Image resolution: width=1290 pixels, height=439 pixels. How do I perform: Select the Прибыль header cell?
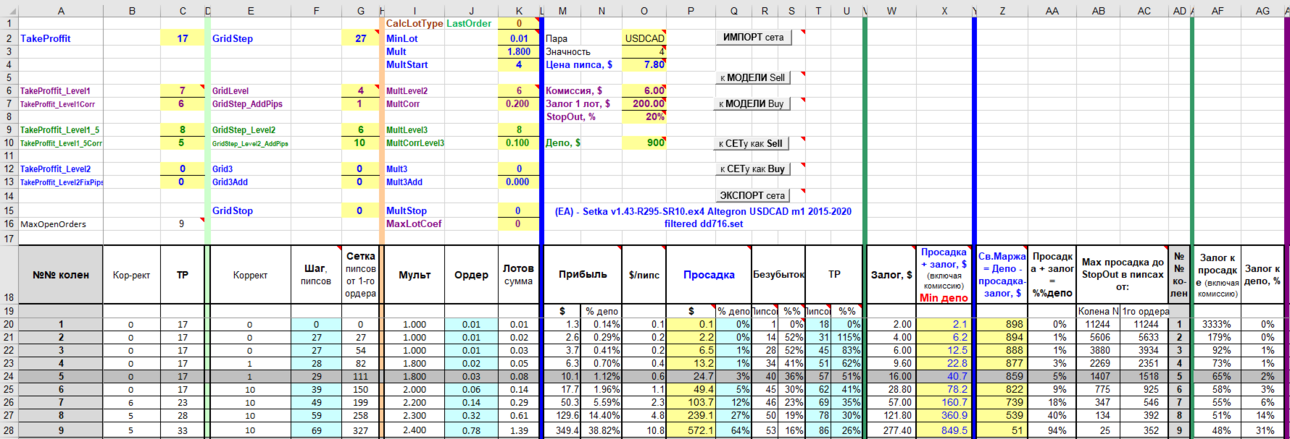click(x=581, y=274)
